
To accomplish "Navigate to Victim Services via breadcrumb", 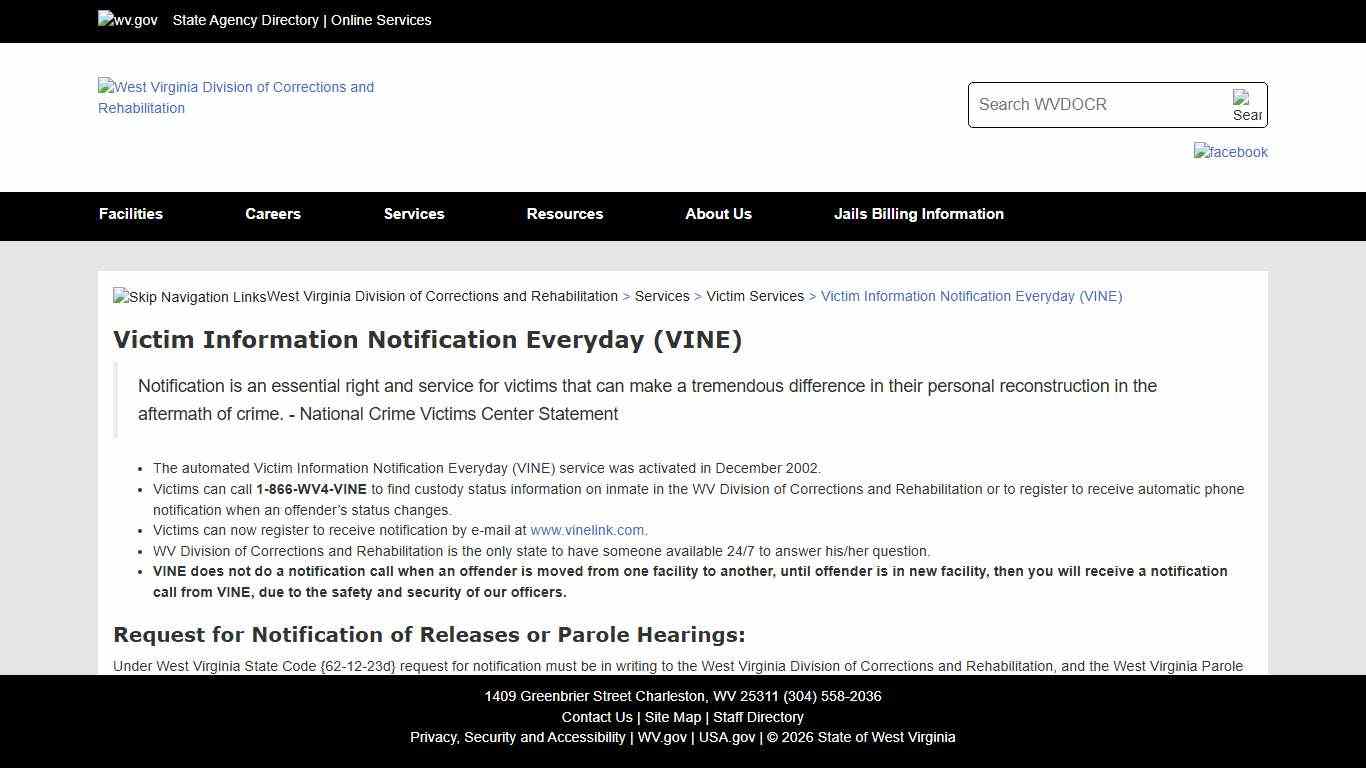I will tap(755, 296).
